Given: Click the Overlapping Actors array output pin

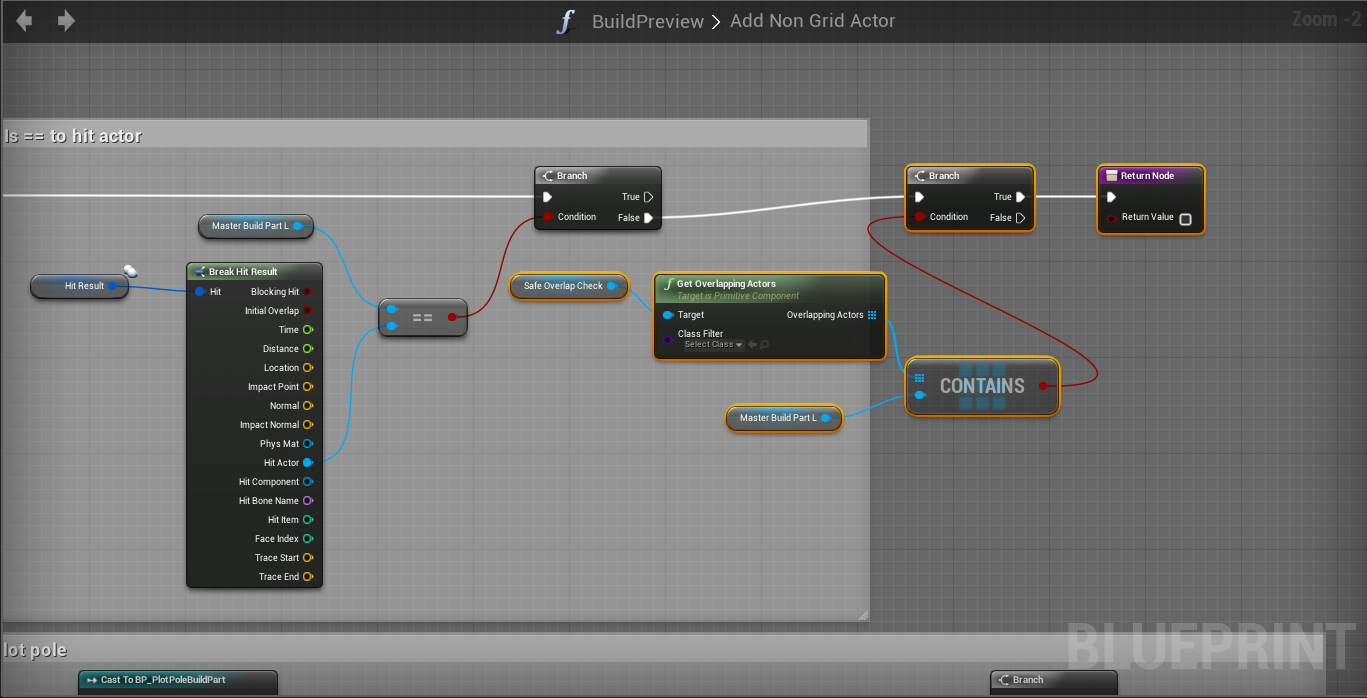Looking at the screenshot, I should (x=872, y=315).
